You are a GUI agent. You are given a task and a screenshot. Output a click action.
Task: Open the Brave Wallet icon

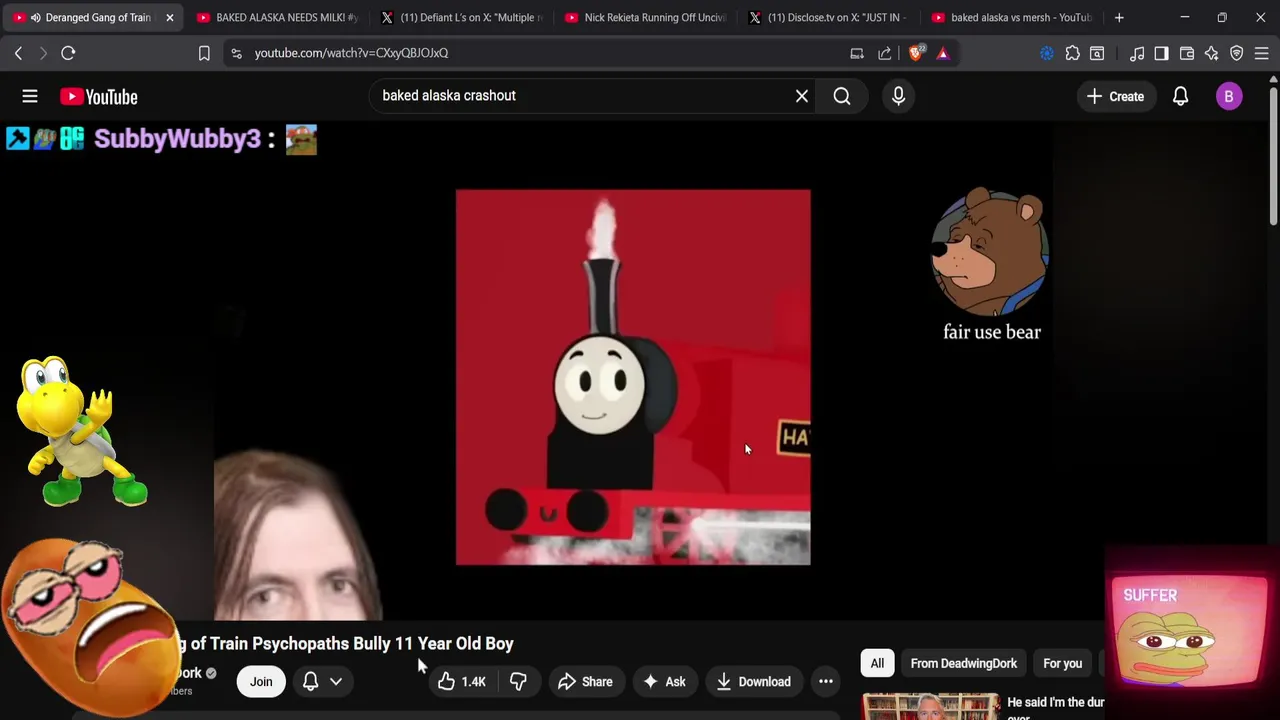click(1187, 53)
